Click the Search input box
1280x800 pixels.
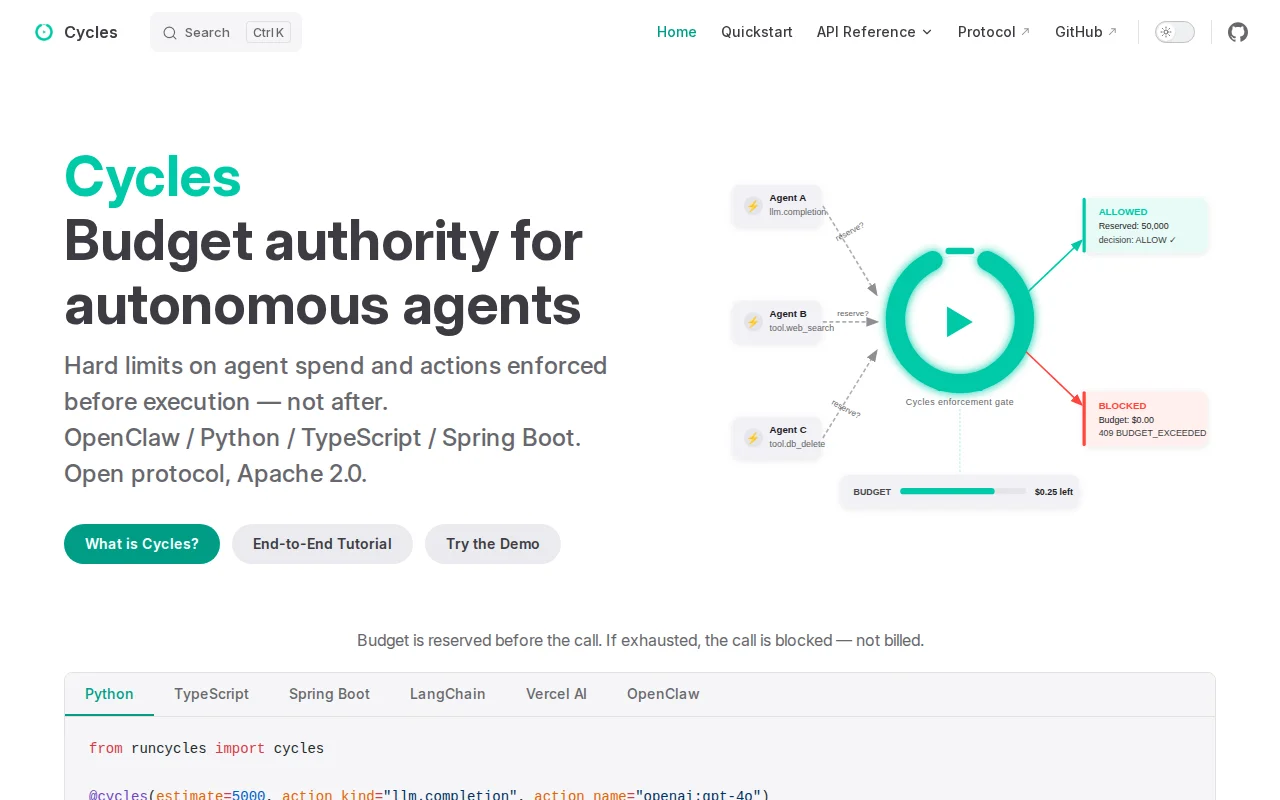coord(226,32)
